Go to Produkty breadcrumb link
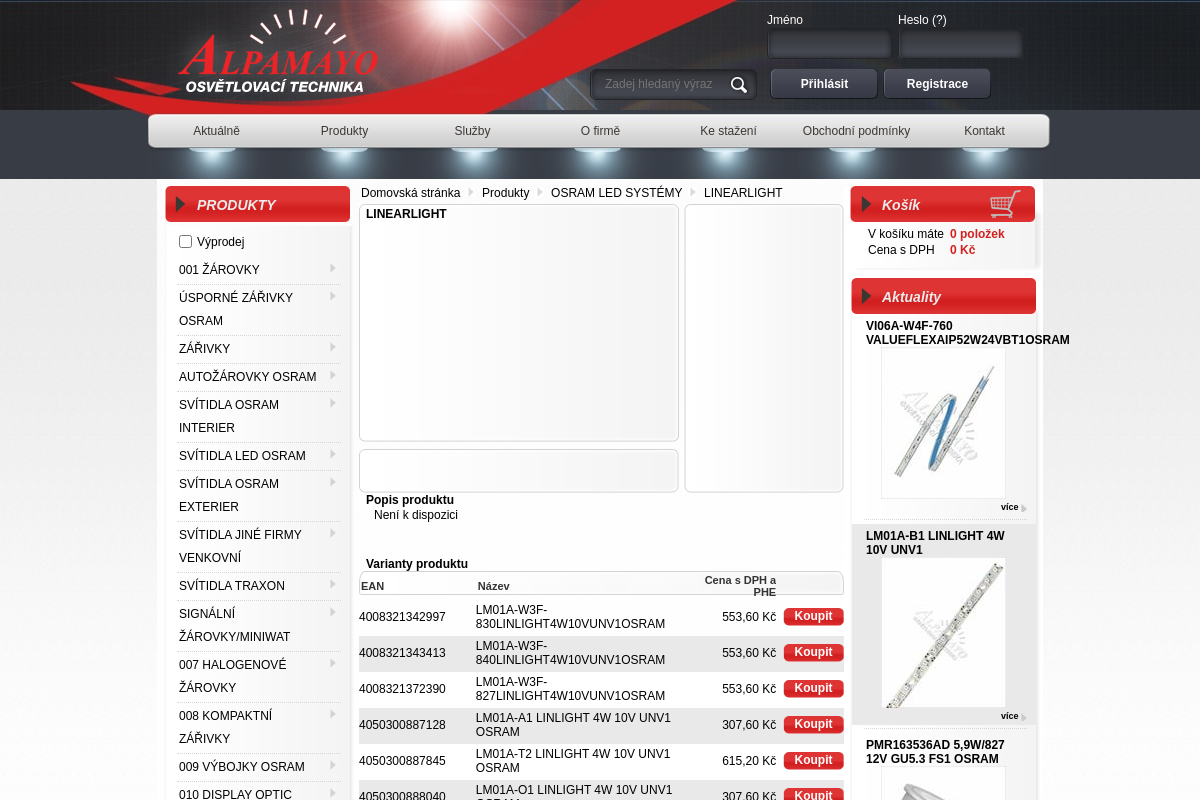Image resolution: width=1200 pixels, height=800 pixels. (506, 193)
